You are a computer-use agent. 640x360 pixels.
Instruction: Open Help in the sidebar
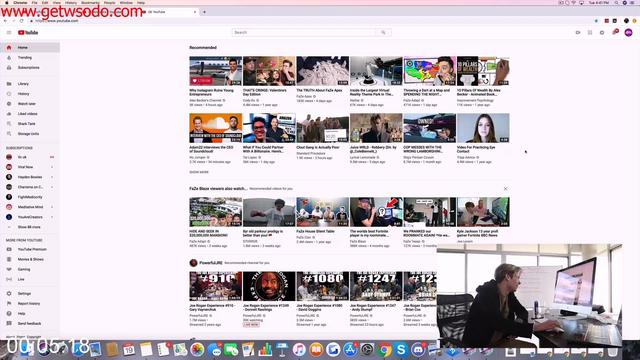tap(30, 313)
